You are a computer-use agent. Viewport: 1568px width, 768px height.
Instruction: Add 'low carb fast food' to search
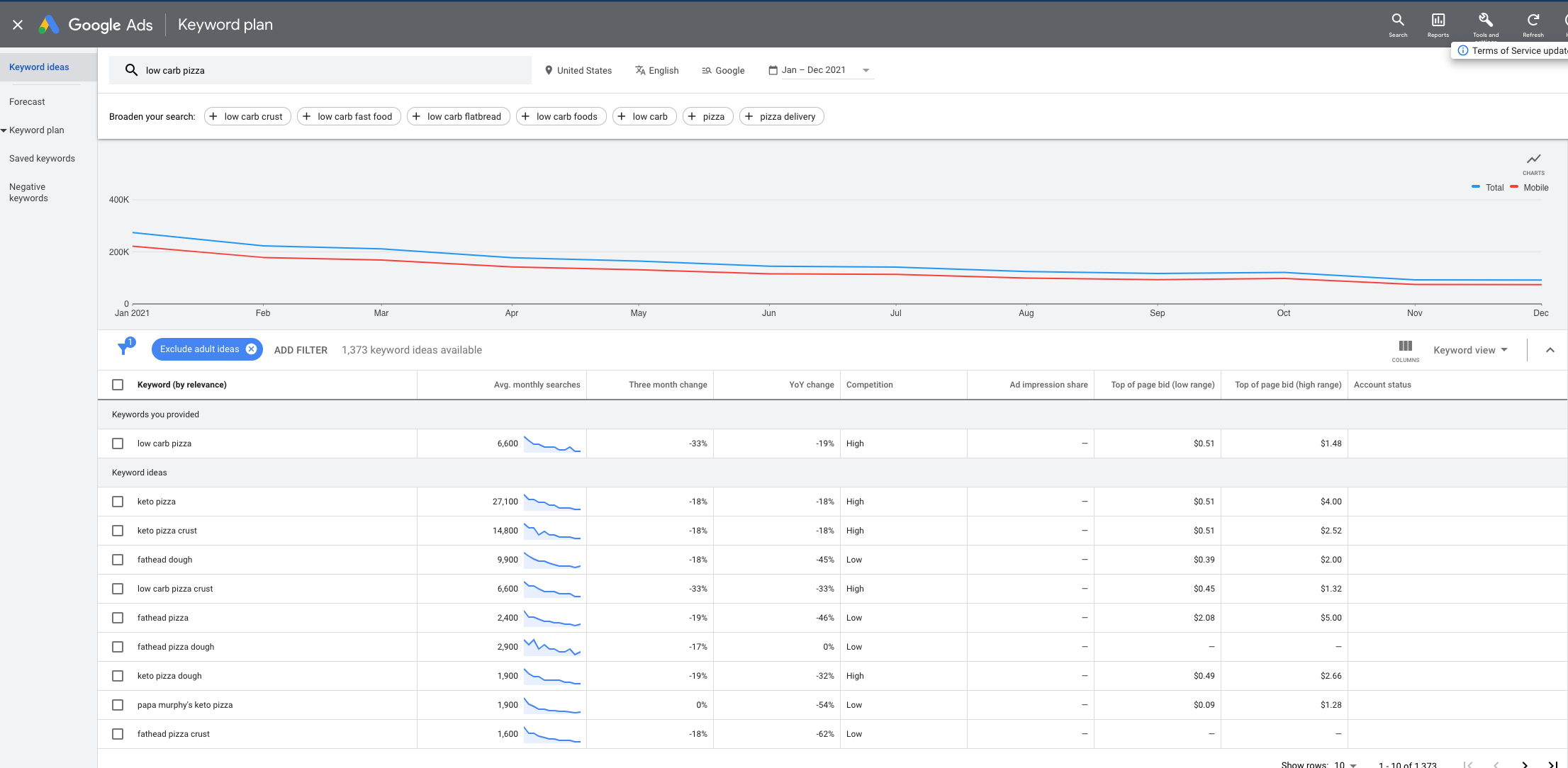click(349, 116)
